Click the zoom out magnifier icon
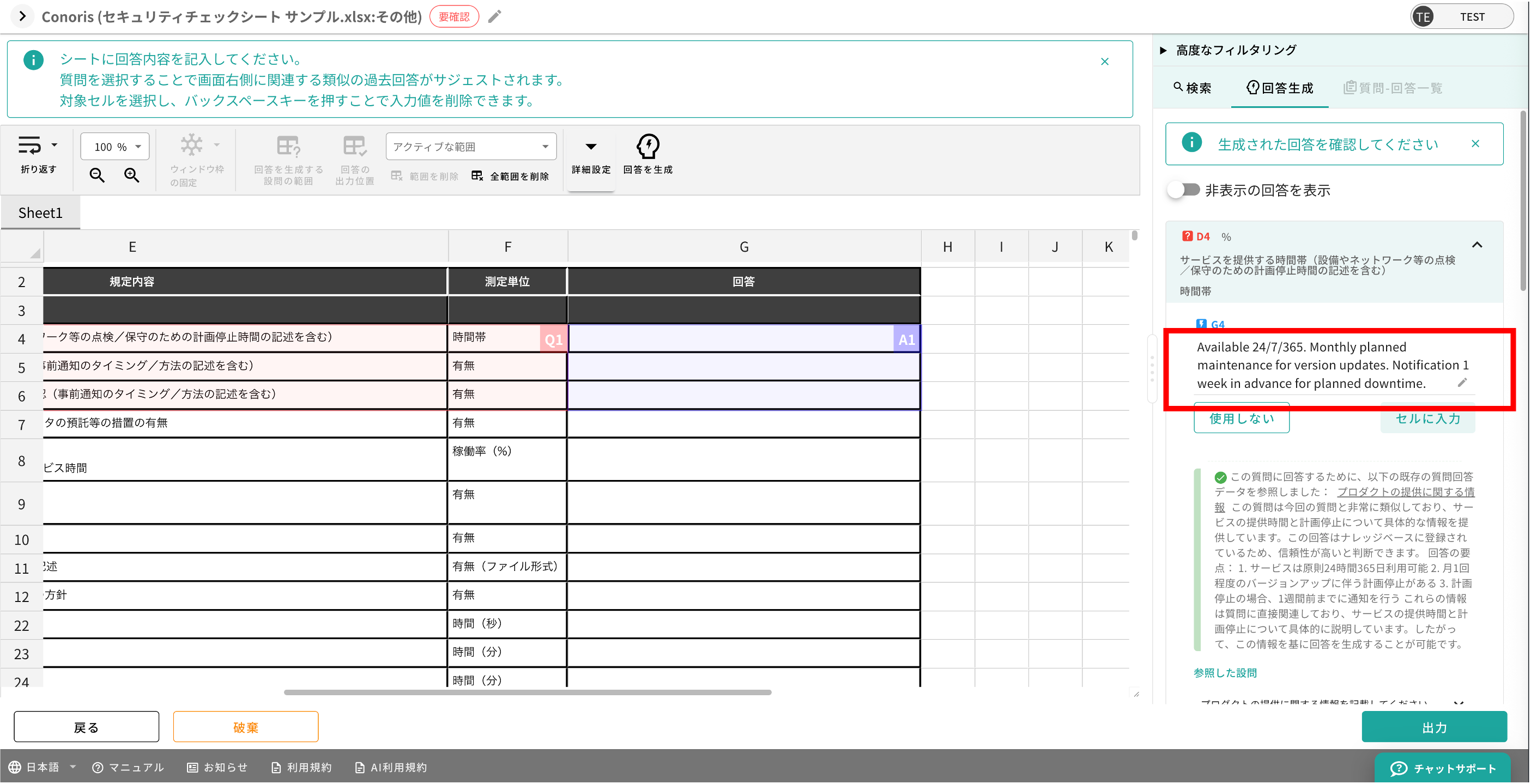This screenshot has height=784, width=1531. coord(97,175)
